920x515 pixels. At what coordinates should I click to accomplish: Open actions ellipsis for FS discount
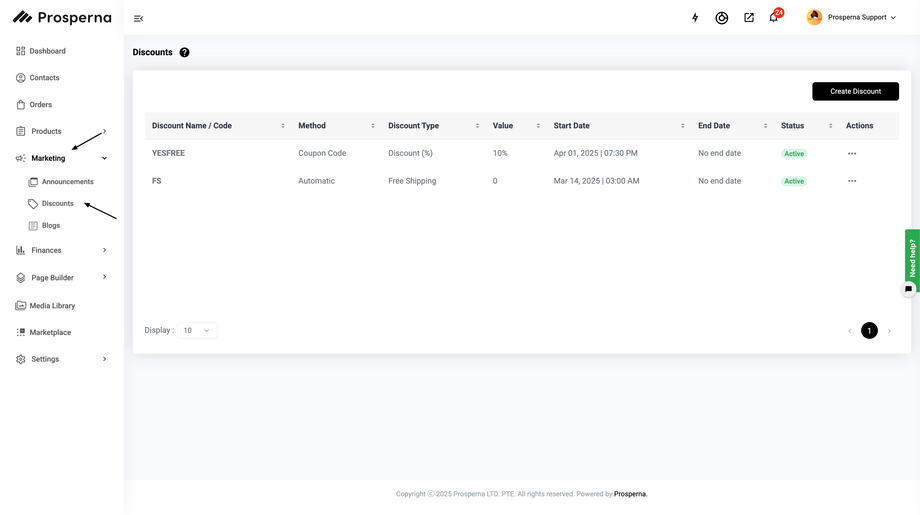852,181
